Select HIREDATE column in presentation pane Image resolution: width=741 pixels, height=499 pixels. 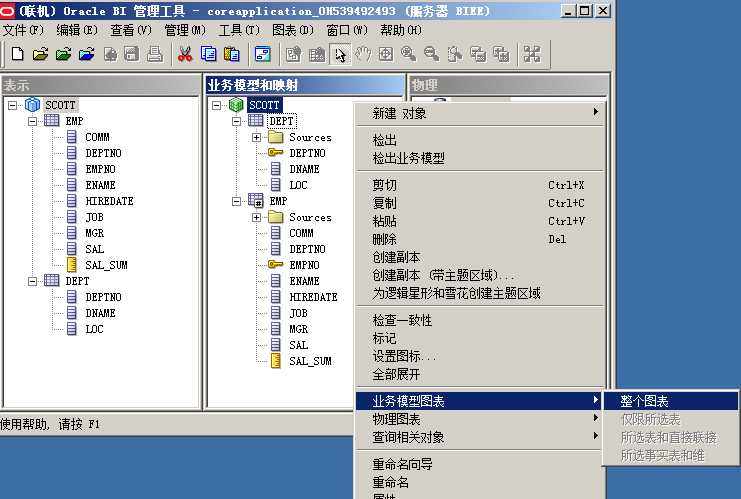tap(109, 201)
